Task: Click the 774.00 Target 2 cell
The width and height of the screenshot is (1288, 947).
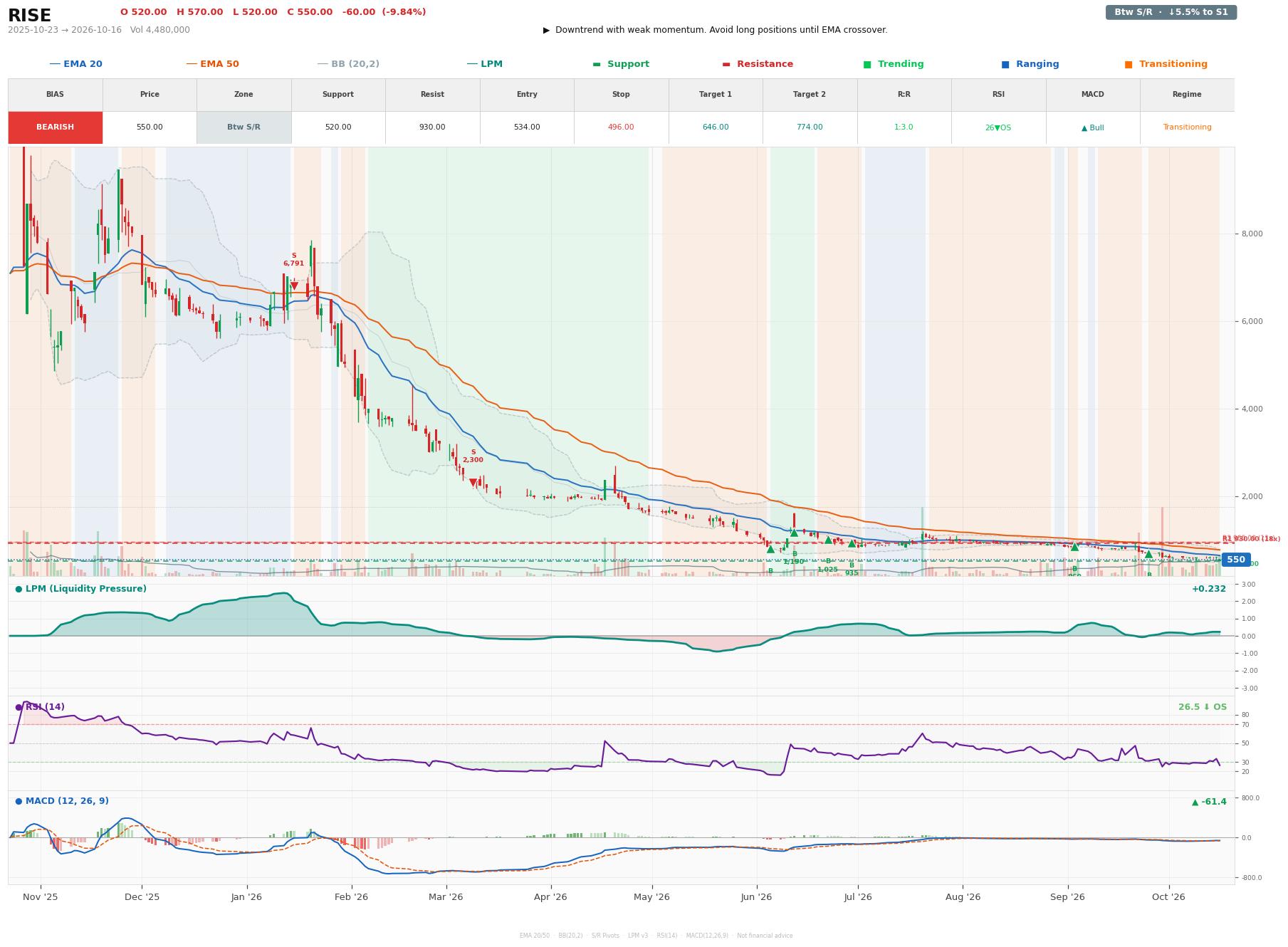Action: (810, 127)
